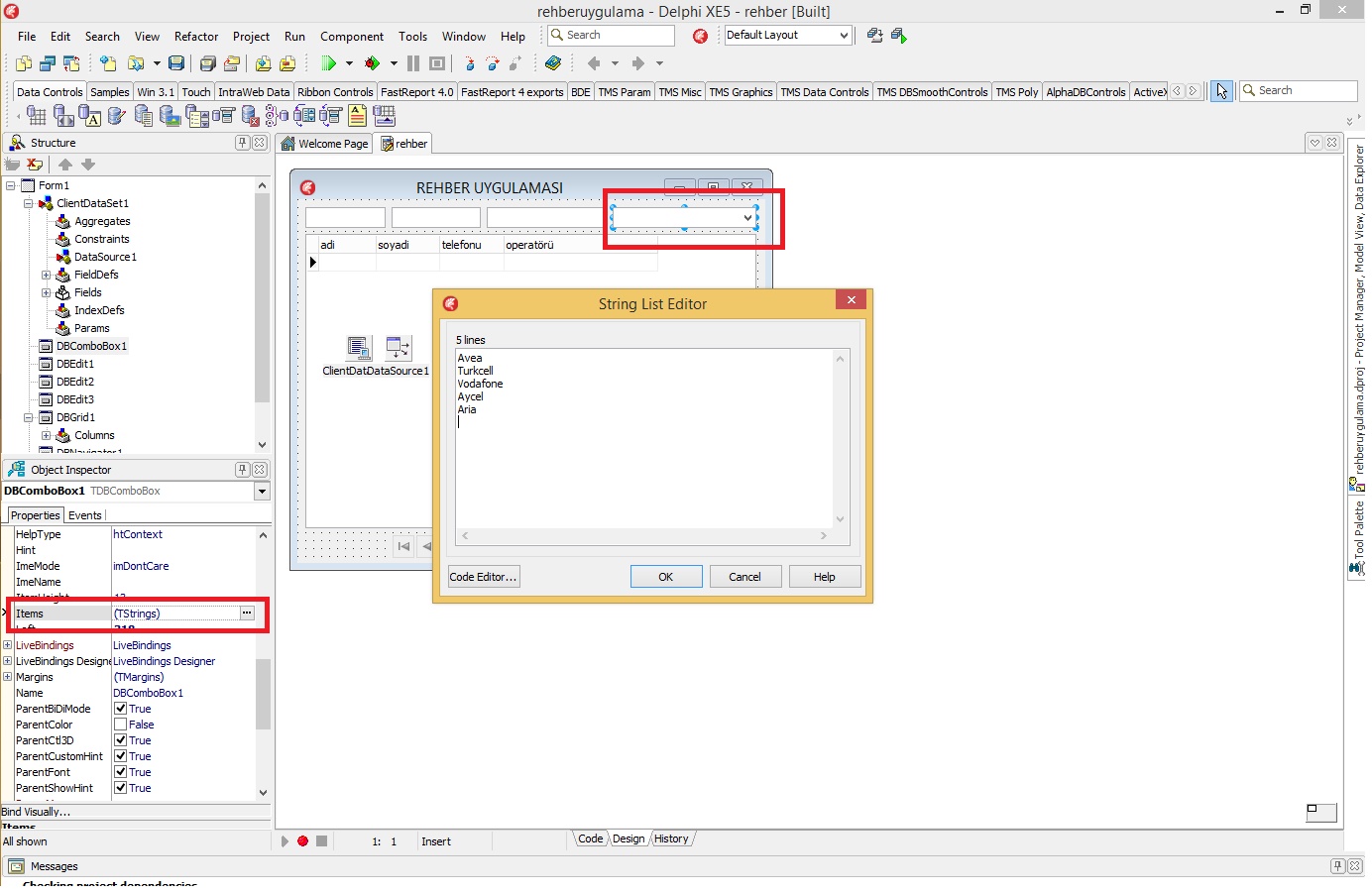Toggle the ParentFont checkbox
This screenshot has width=1372, height=894.
pos(120,772)
